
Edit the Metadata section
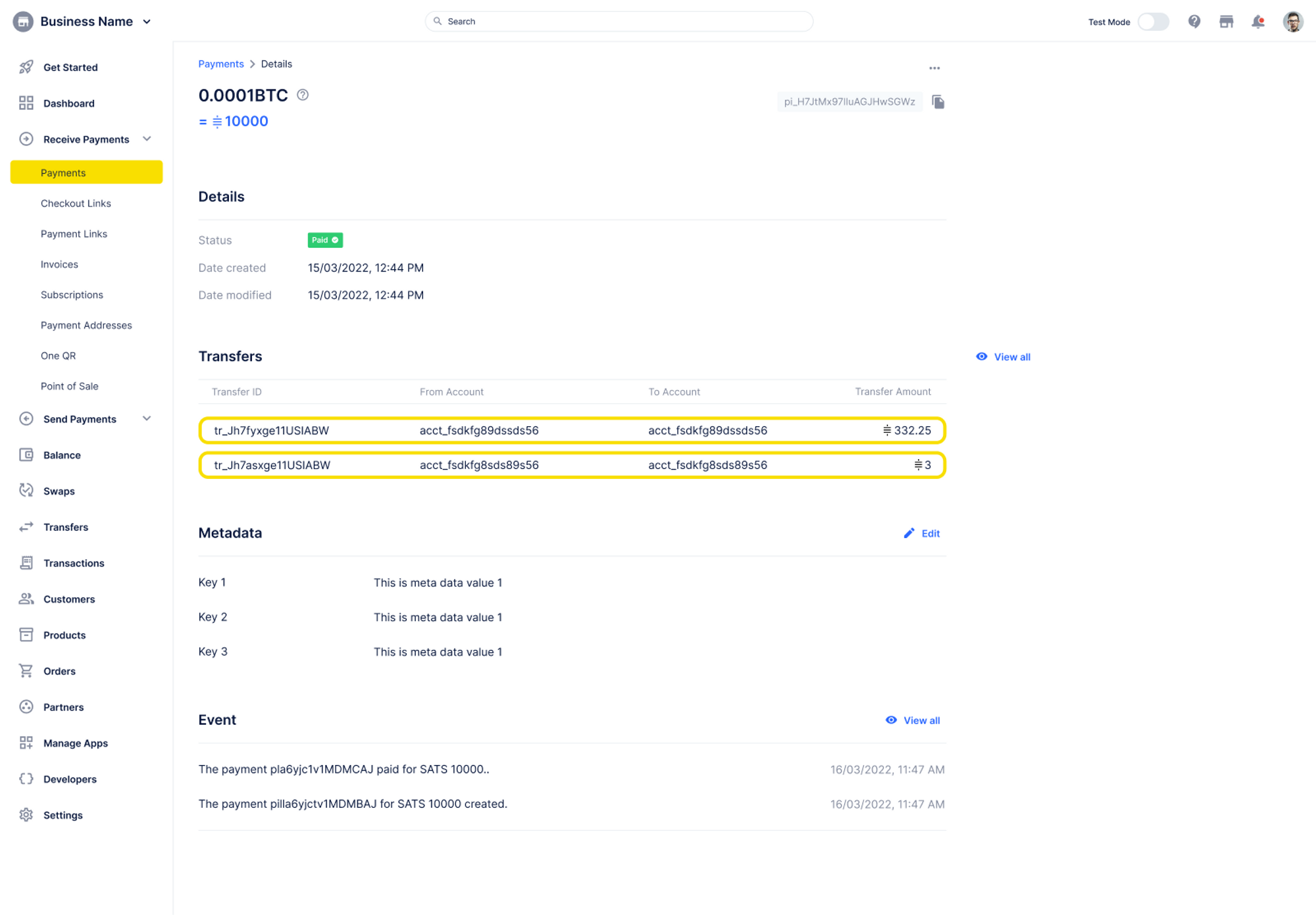pyautogui.click(x=922, y=533)
